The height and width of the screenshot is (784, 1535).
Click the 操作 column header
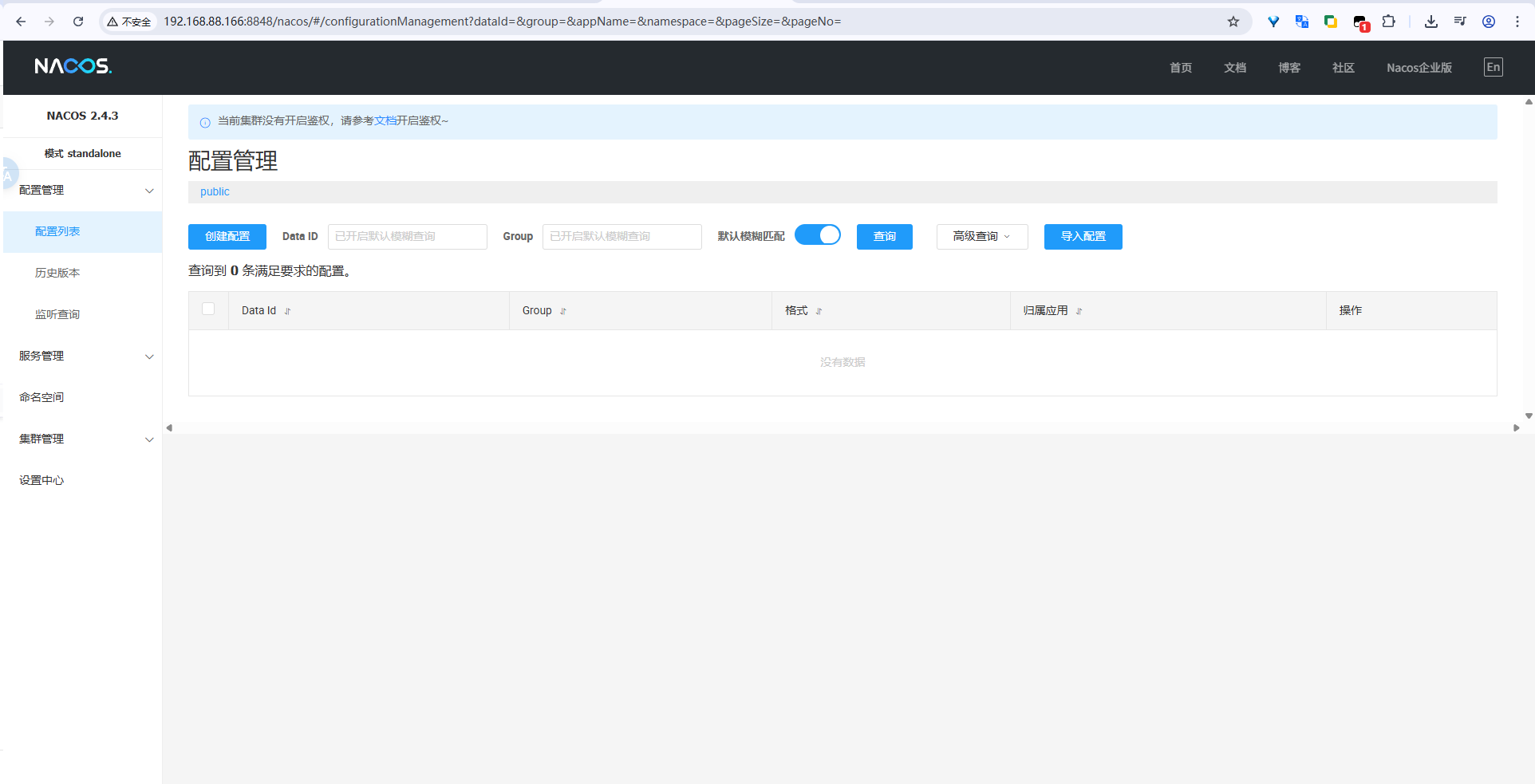coord(1351,310)
